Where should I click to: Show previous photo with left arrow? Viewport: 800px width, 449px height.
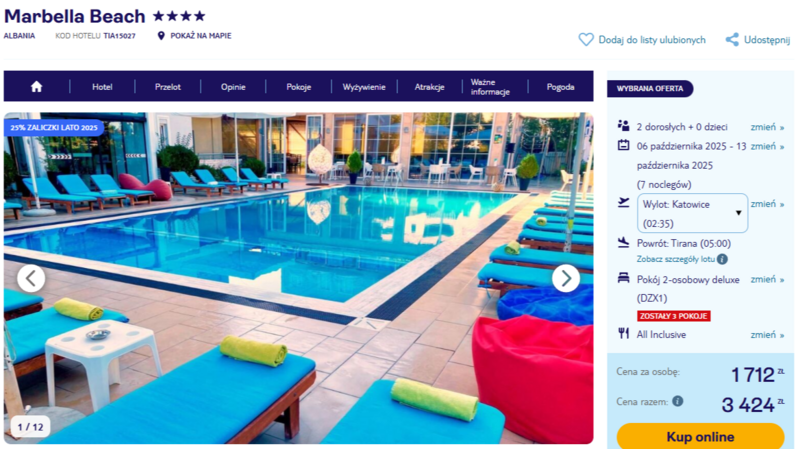[x=31, y=278]
